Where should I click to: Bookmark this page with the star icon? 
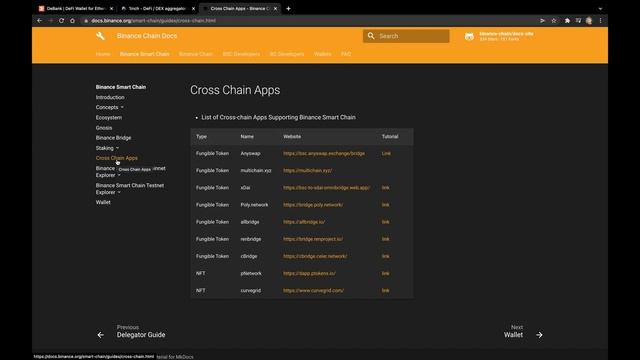click(x=554, y=20)
